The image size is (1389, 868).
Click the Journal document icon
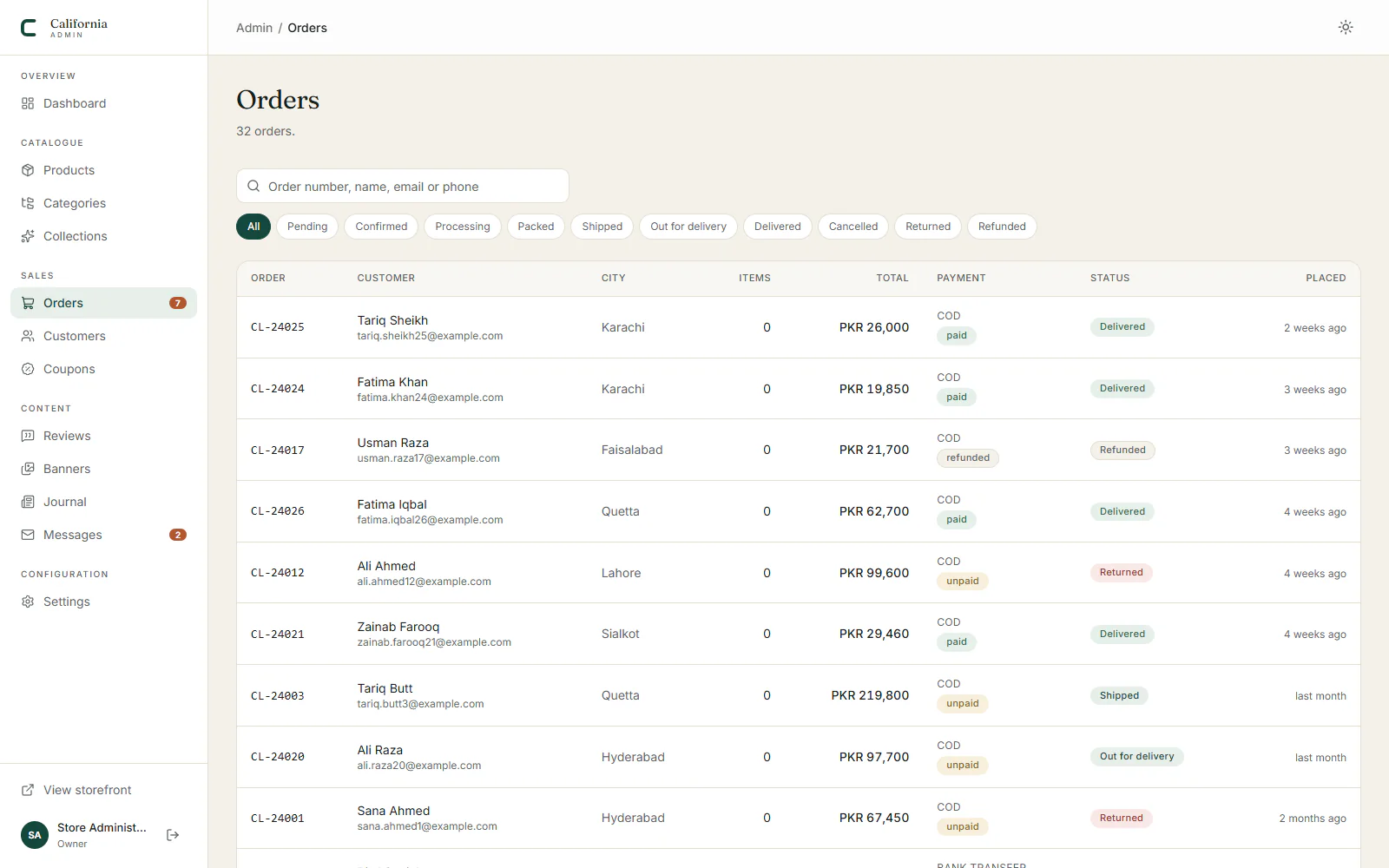tap(28, 502)
